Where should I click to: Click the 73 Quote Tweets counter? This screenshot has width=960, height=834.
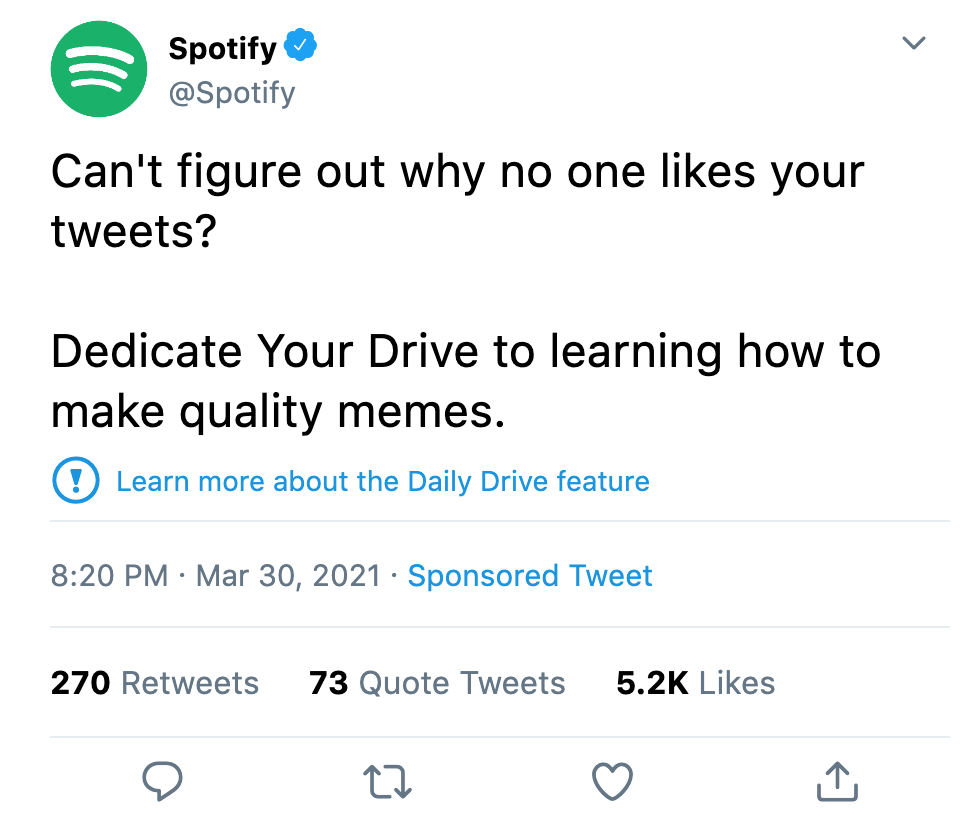pos(436,682)
